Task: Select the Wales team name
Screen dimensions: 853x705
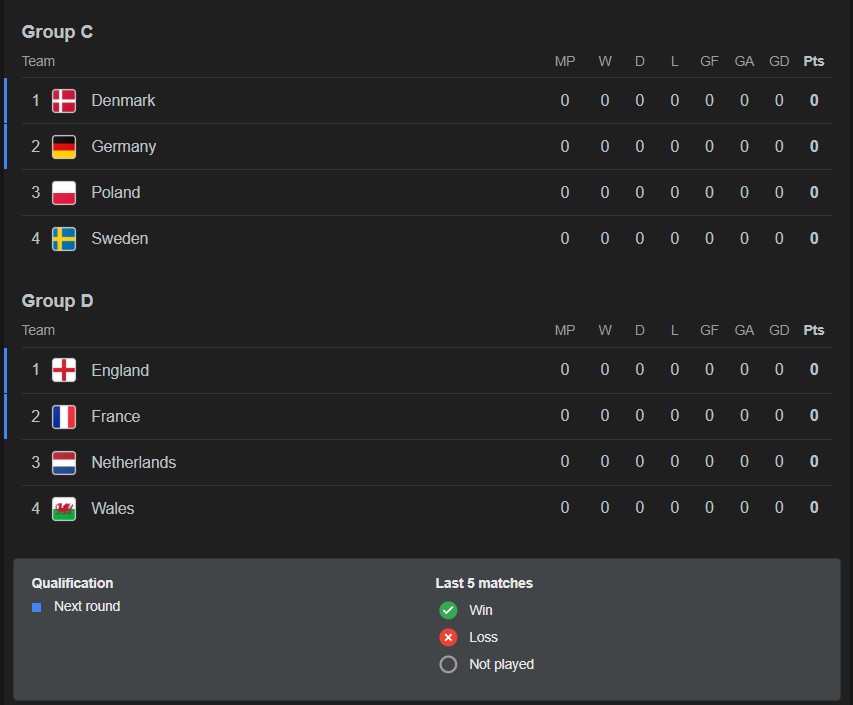Action: 112,508
